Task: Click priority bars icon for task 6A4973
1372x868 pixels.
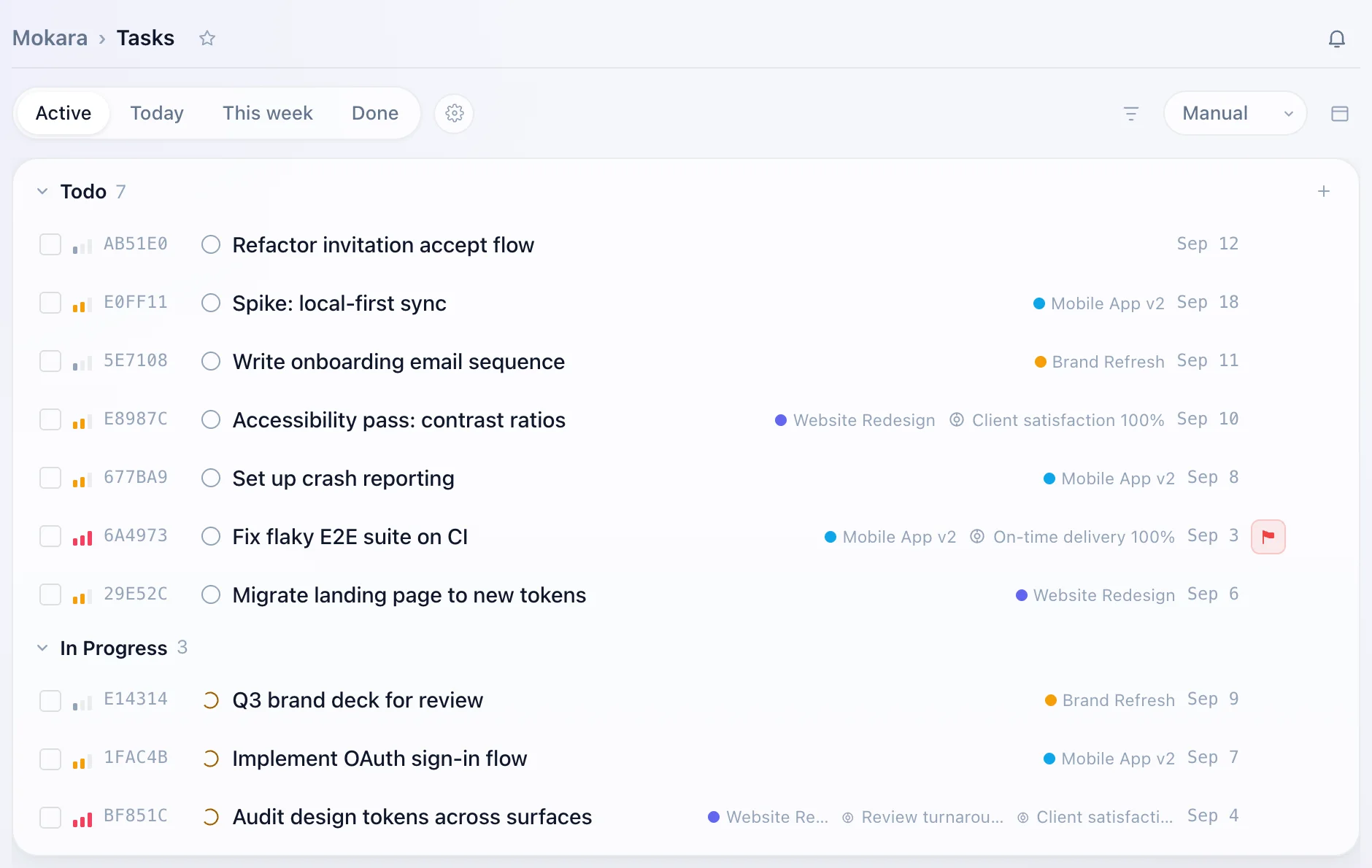Action: (x=82, y=538)
